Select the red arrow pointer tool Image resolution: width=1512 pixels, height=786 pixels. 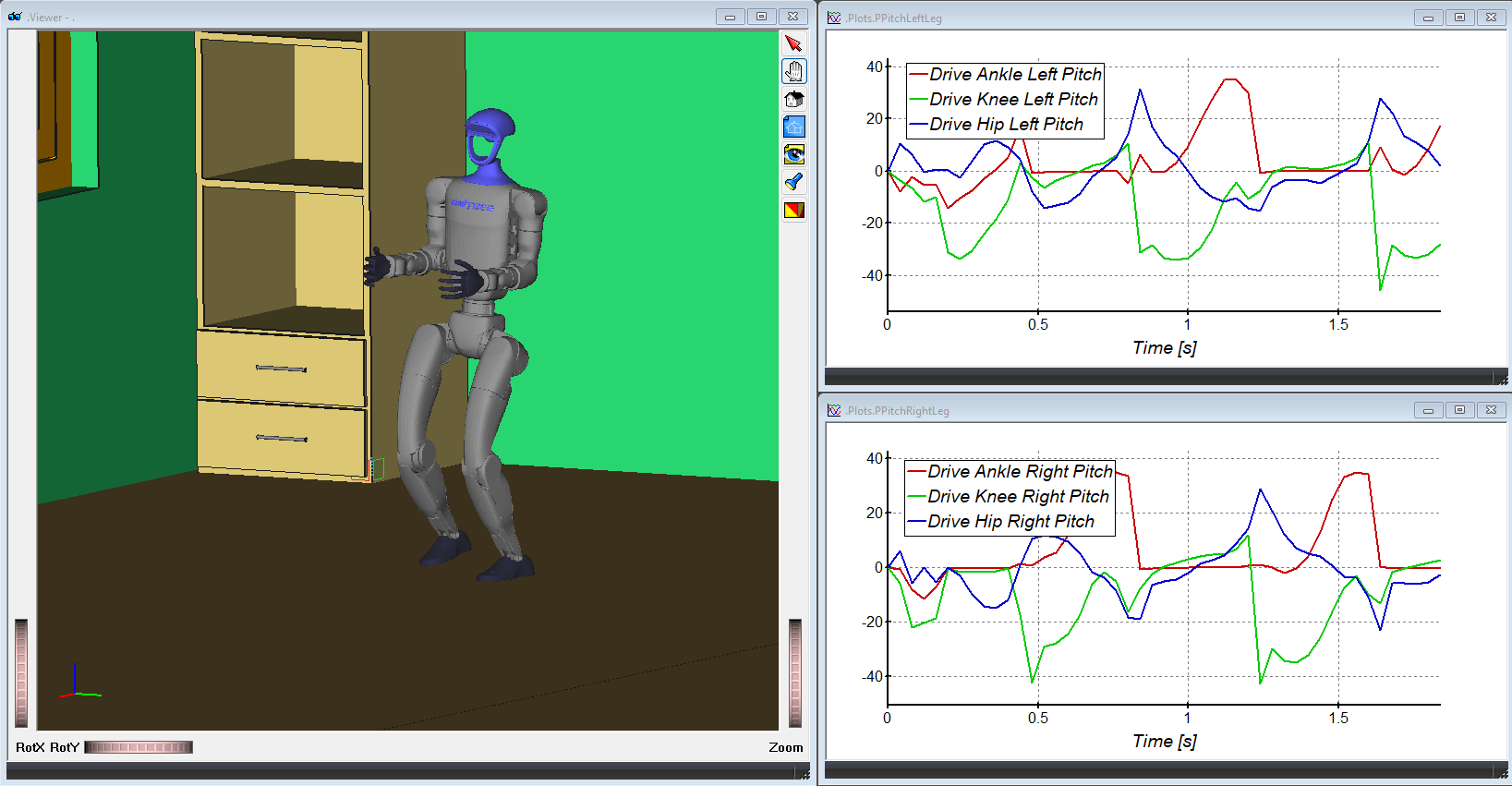click(x=793, y=43)
